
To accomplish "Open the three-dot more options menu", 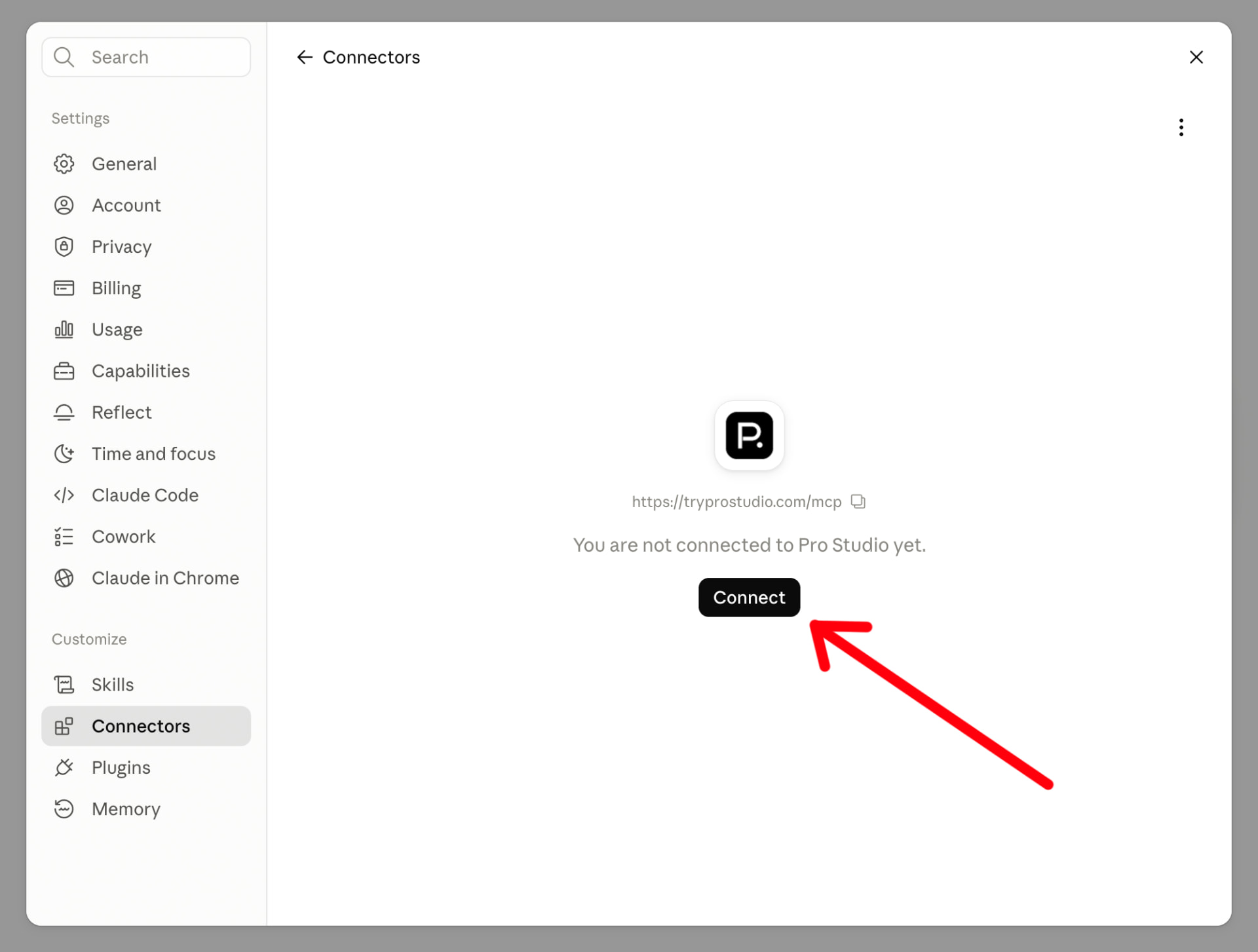I will coord(1181,127).
